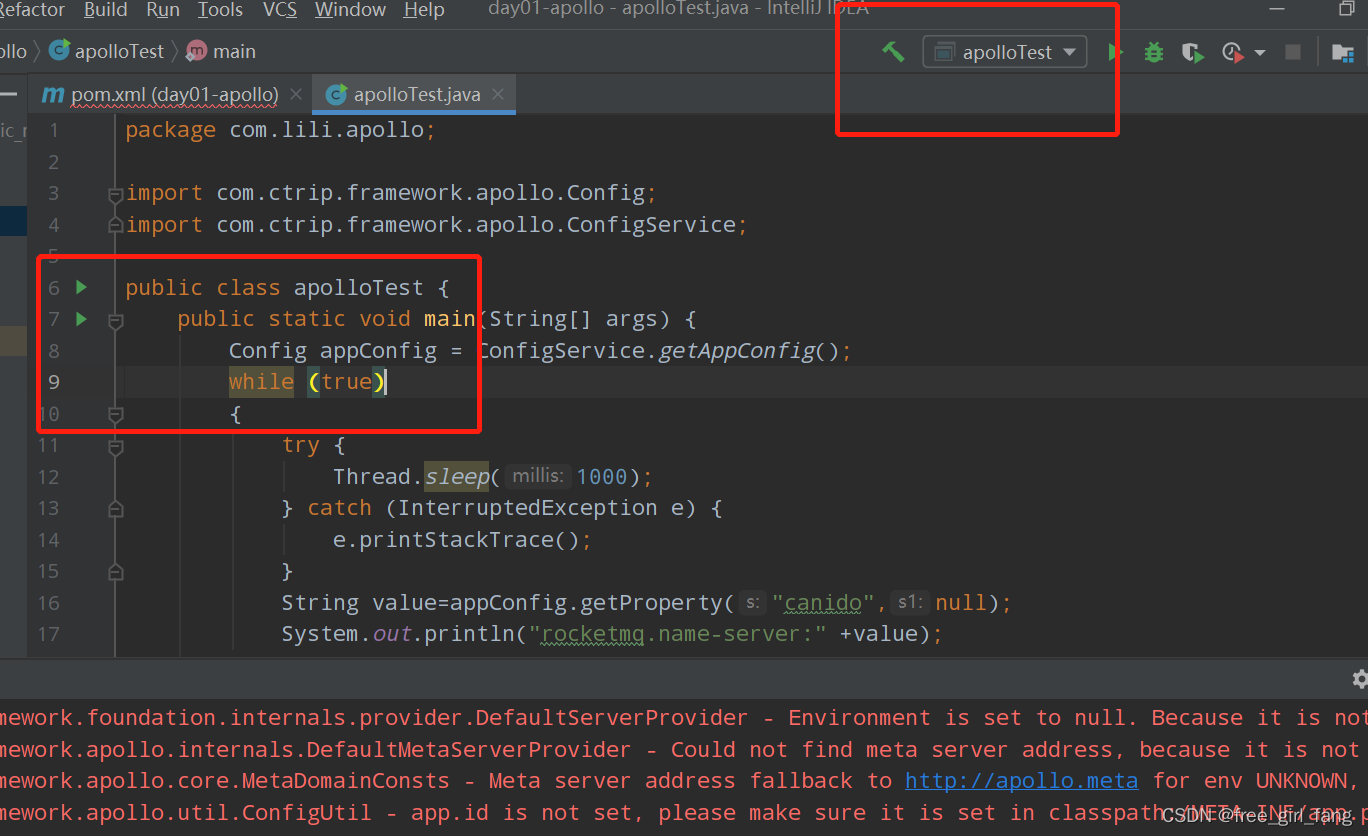Click the apolloTest class breadcrumb

tap(107, 51)
